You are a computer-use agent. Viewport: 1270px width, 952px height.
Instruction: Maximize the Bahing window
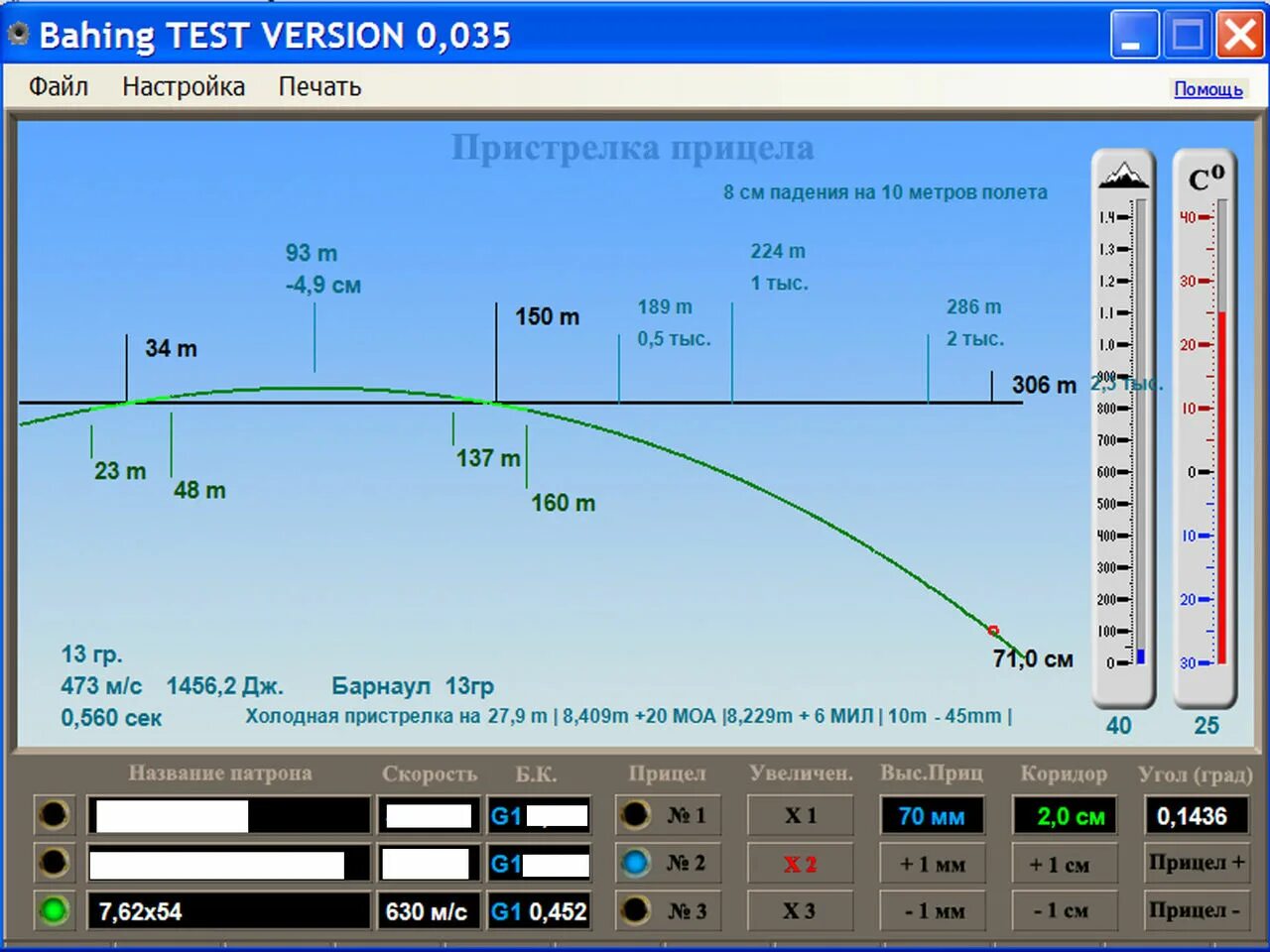[1187, 36]
